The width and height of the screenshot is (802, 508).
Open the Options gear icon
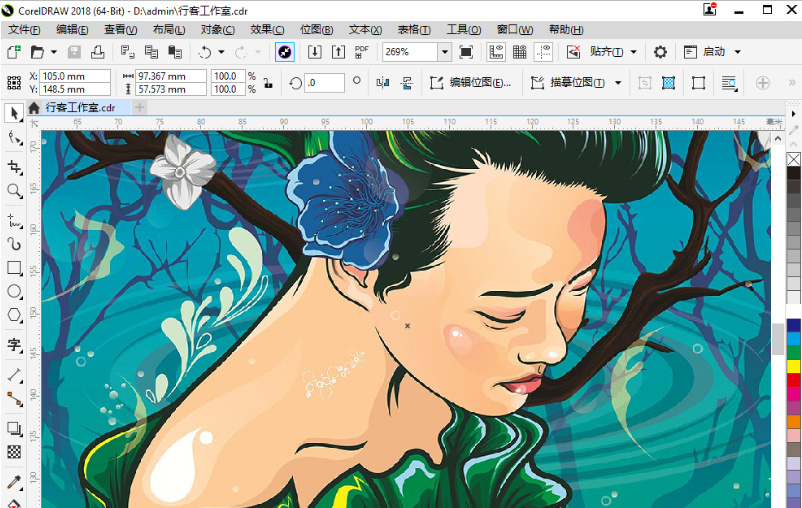pyautogui.click(x=660, y=52)
